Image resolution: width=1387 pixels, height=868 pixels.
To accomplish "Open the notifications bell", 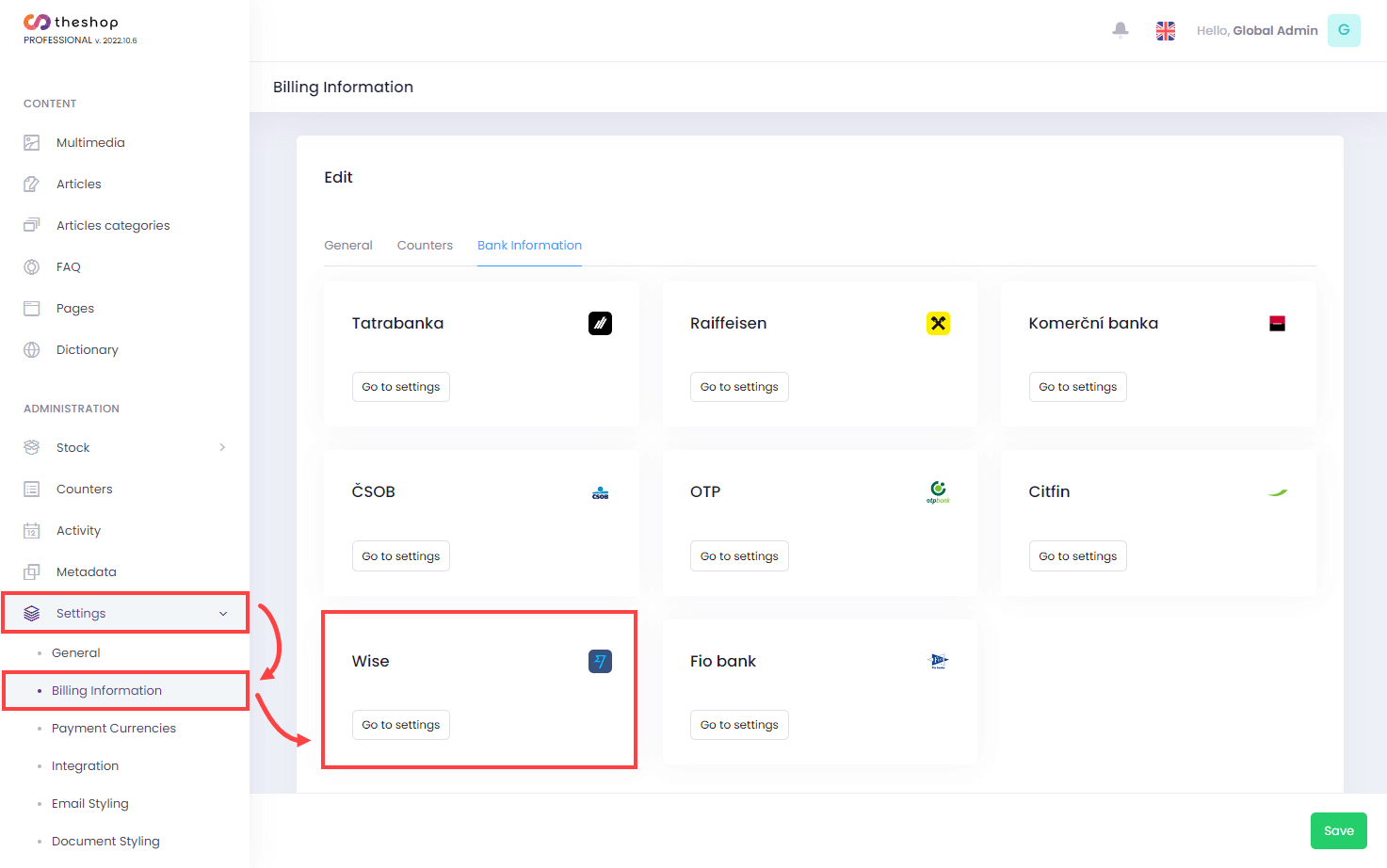I will click(x=1121, y=30).
